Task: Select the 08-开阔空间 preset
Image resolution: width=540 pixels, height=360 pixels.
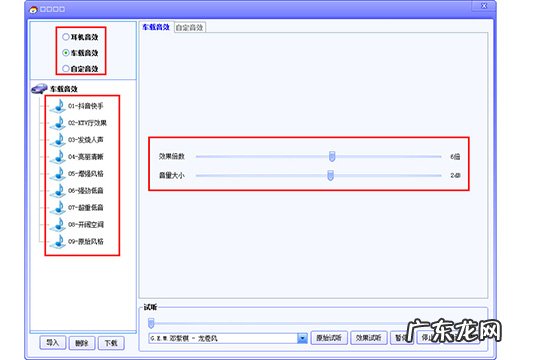Action: point(86,224)
